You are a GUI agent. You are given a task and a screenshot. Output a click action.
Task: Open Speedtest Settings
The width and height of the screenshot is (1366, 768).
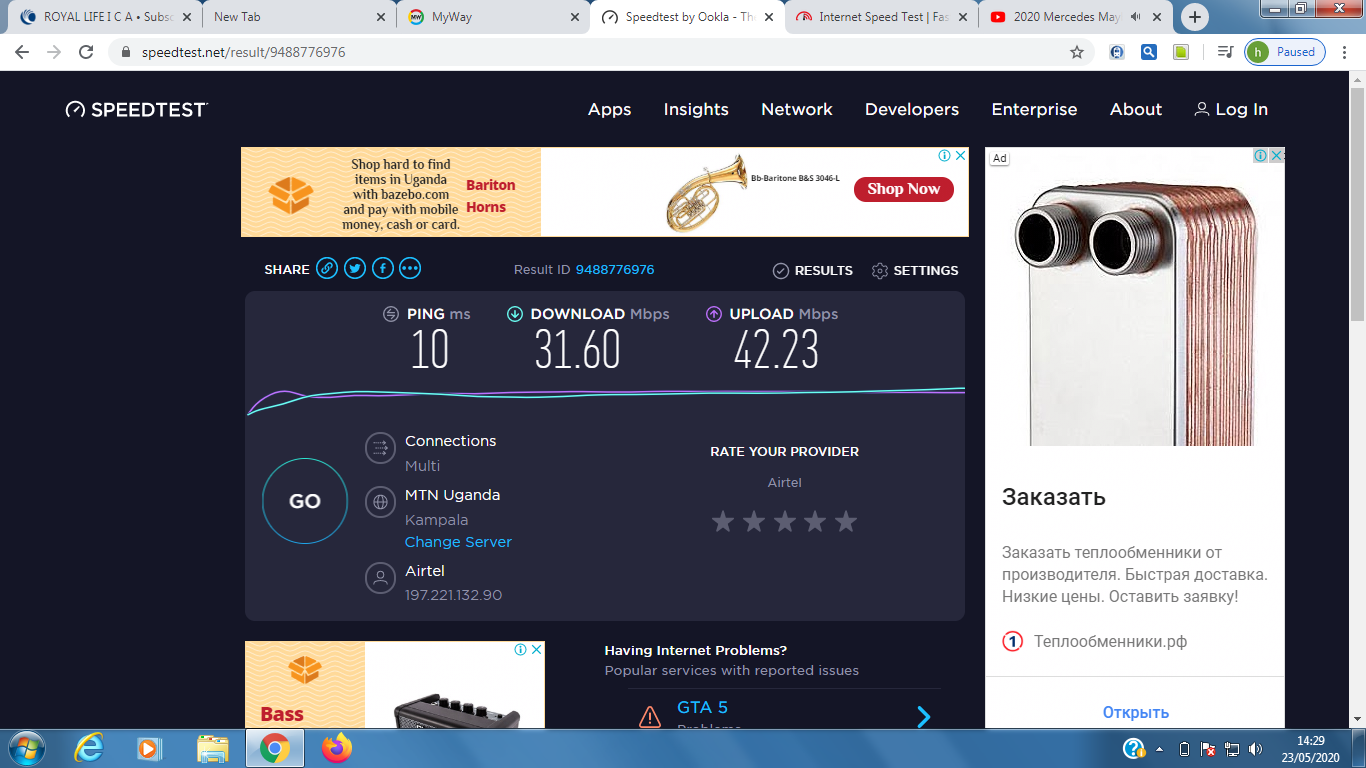tap(915, 271)
